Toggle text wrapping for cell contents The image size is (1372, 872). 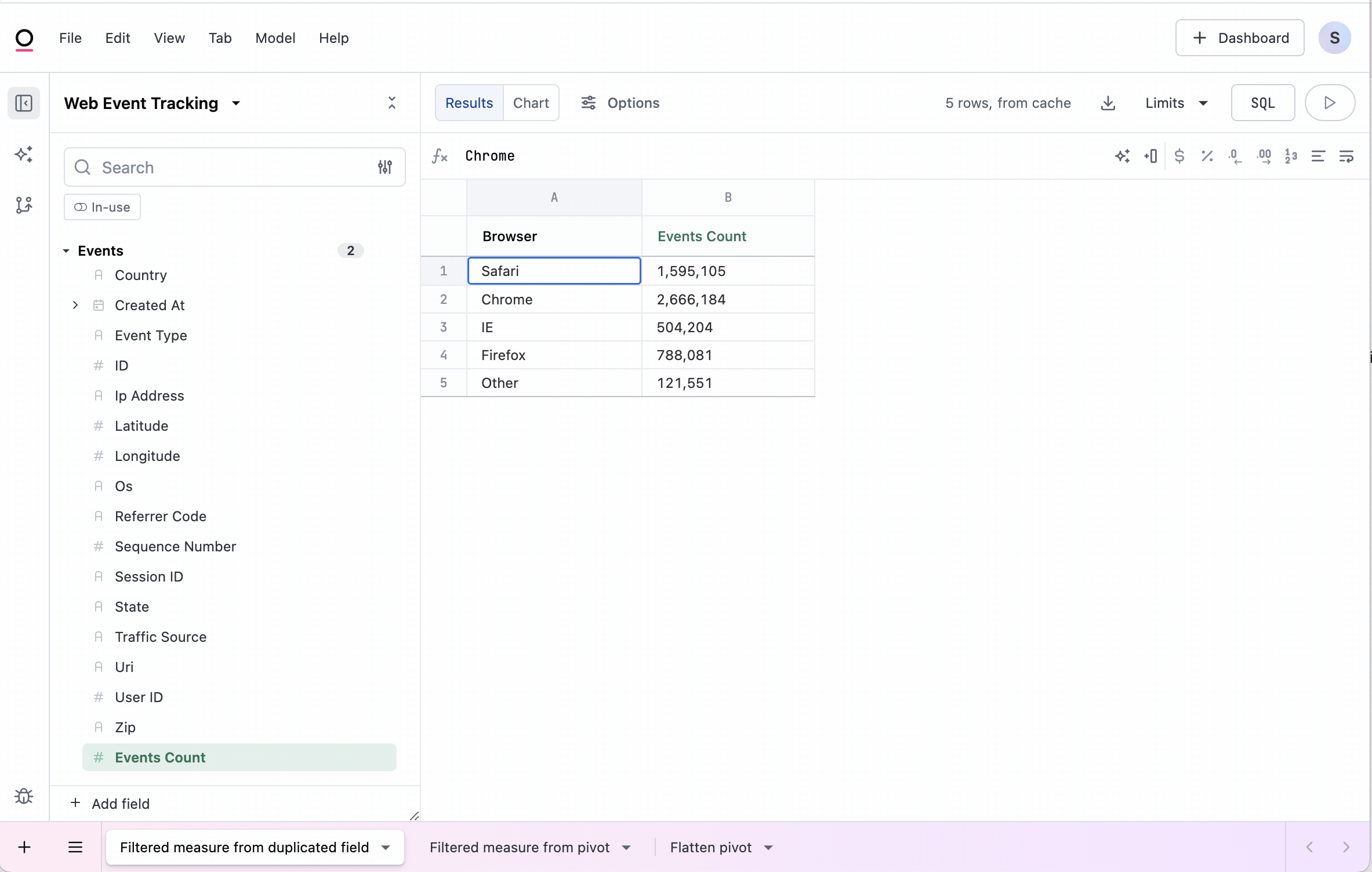(1347, 156)
